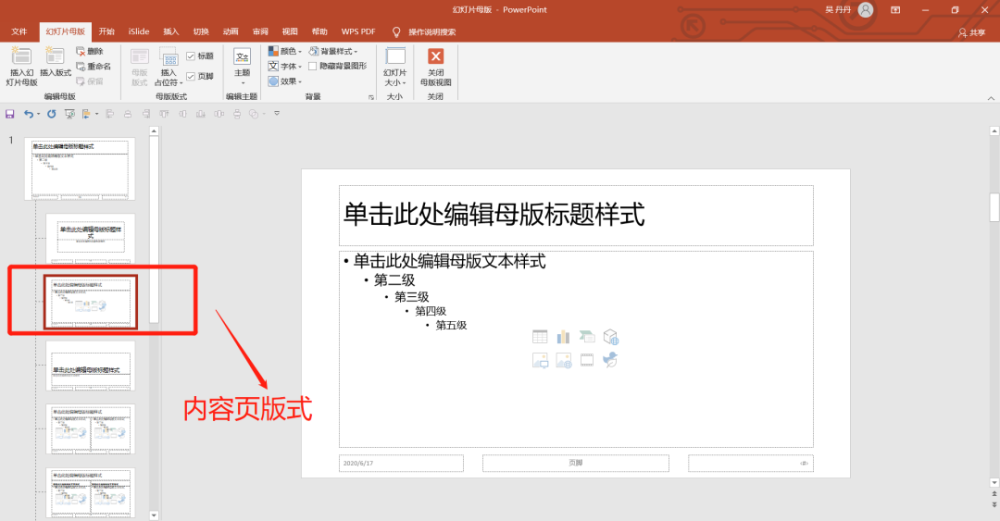This screenshot has height=521, width=1000.
Task: Open the 文件 tab
Action: coord(19,32)
